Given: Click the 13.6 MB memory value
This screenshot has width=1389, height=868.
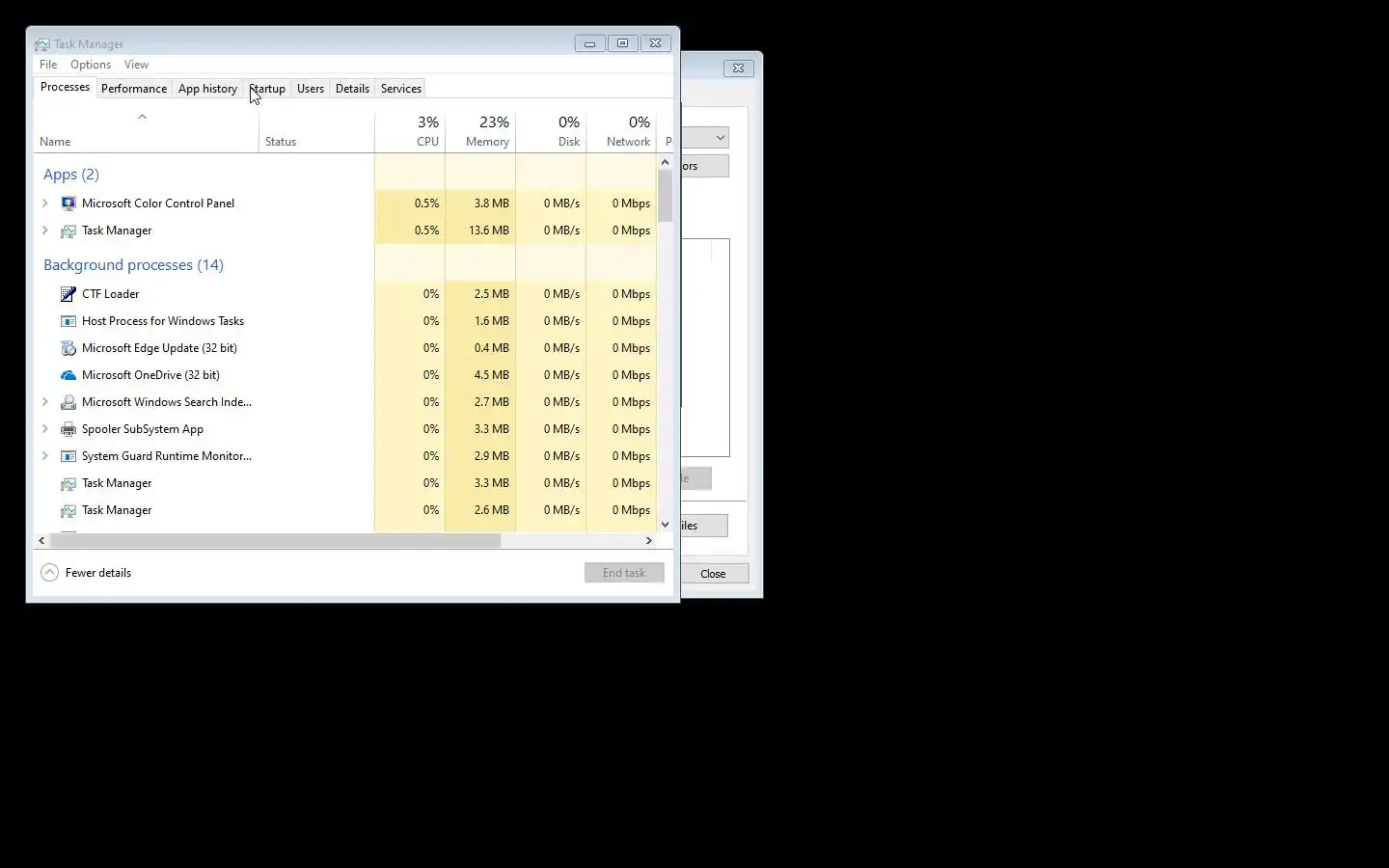Looking at the screenshot, I should (489, 231).
